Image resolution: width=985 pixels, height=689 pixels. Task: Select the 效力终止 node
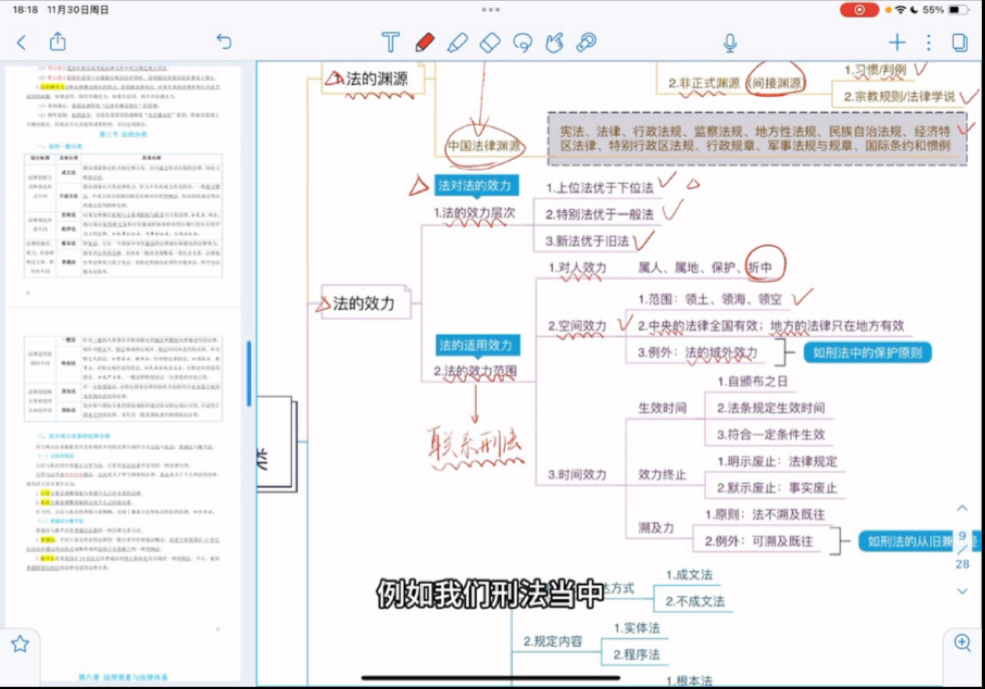[662, 475]
